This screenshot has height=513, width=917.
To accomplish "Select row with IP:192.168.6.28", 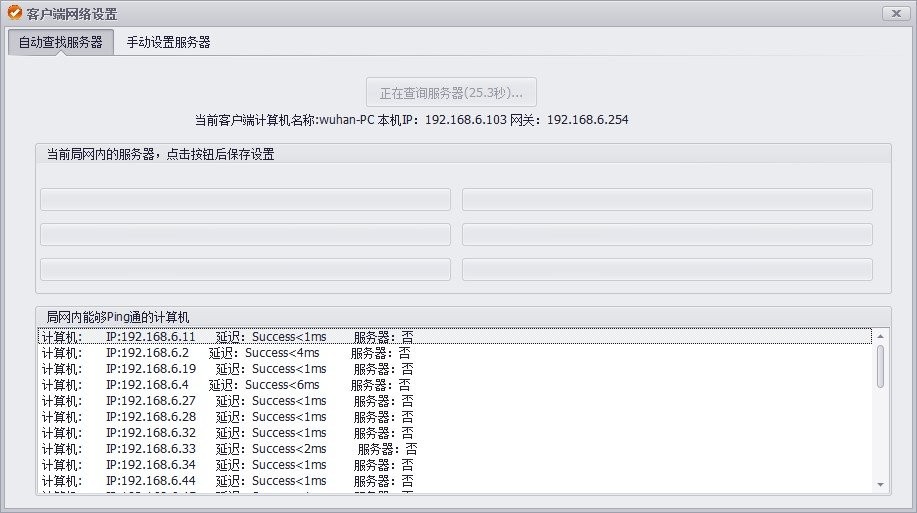I will coord(455,416).
